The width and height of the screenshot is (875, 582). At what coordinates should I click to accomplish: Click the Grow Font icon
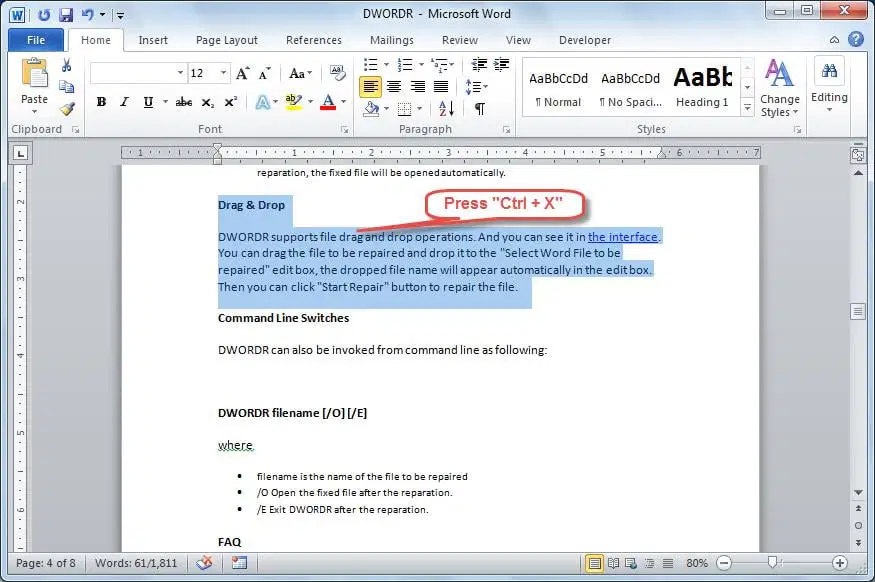242,73
